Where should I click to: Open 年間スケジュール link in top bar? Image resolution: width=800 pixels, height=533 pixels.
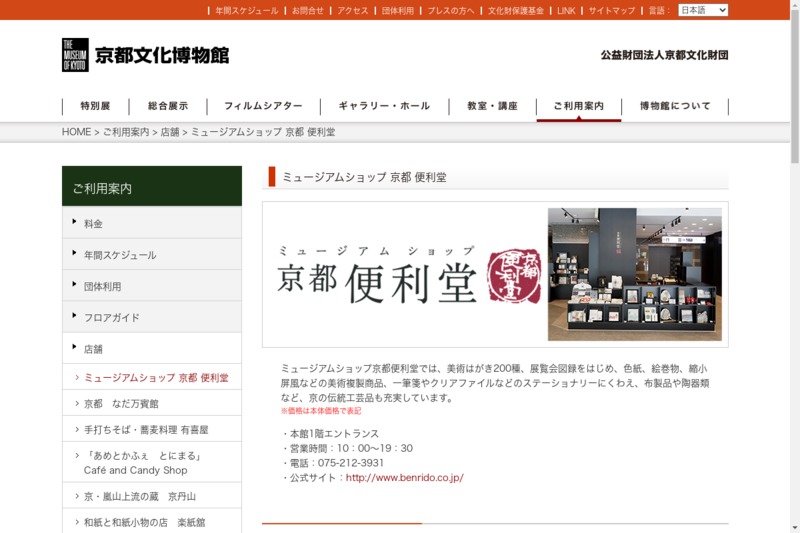(x=246, y=11)
